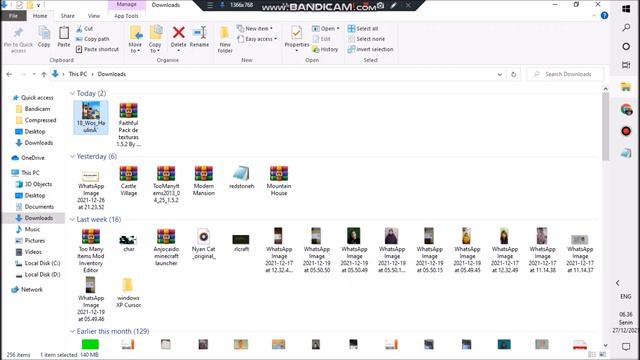Select the Mountain House archive

pyautogui.click(x=279, y=181)
